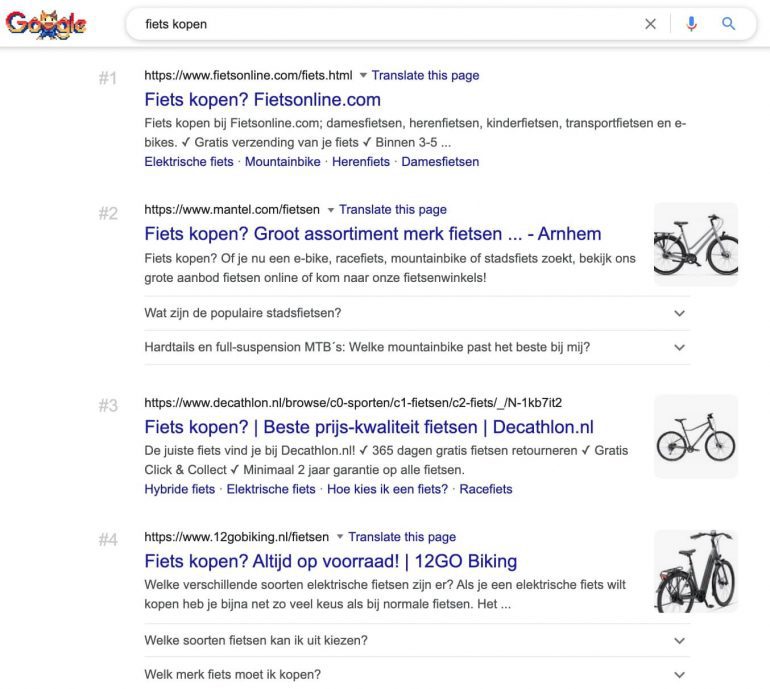Open Hybride fiets sitelink under Decathlon
The image size is (770, 689).
[x=179, y=489]
